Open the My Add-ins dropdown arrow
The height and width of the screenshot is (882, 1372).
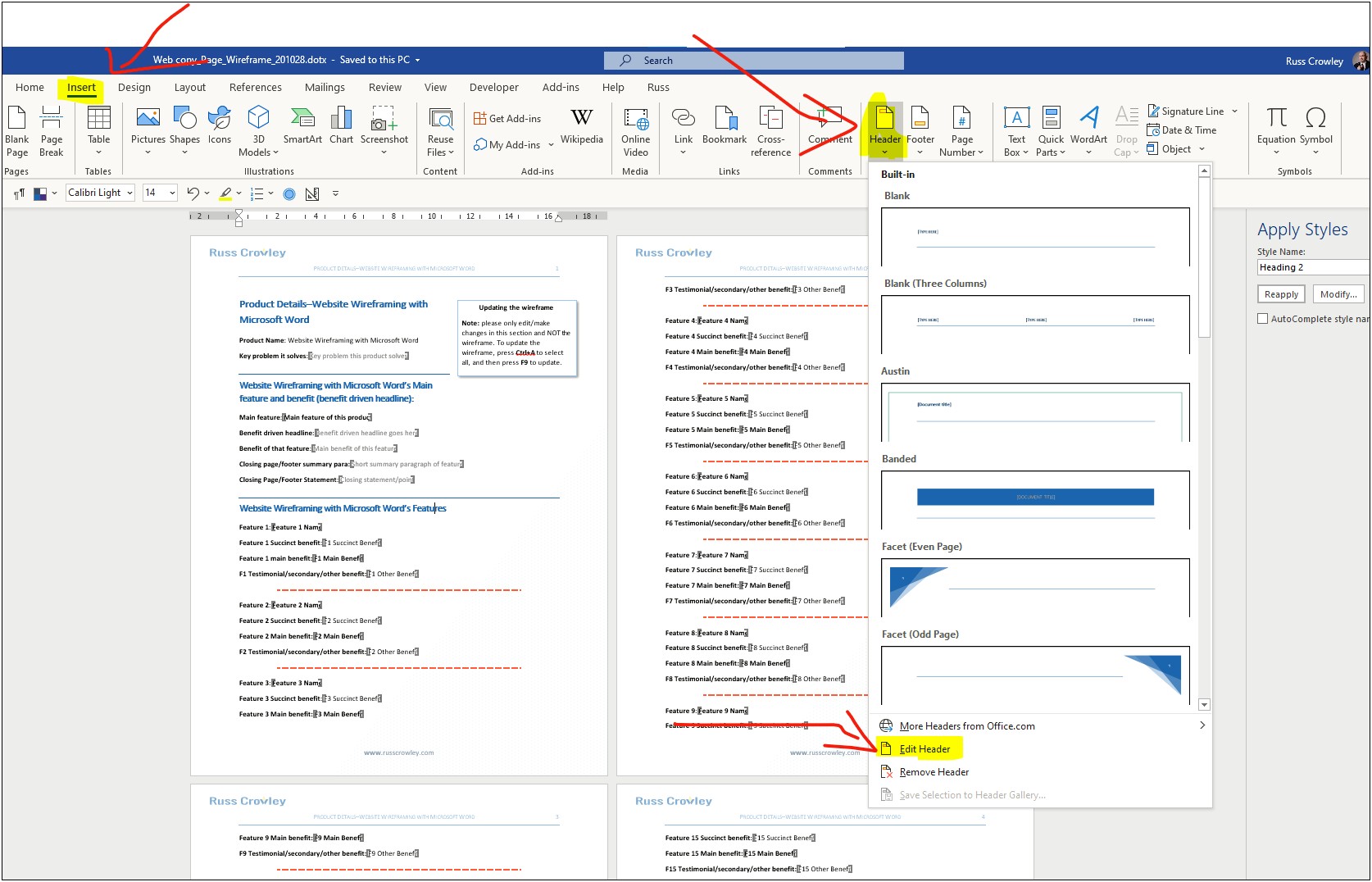(x=551, y=145)
